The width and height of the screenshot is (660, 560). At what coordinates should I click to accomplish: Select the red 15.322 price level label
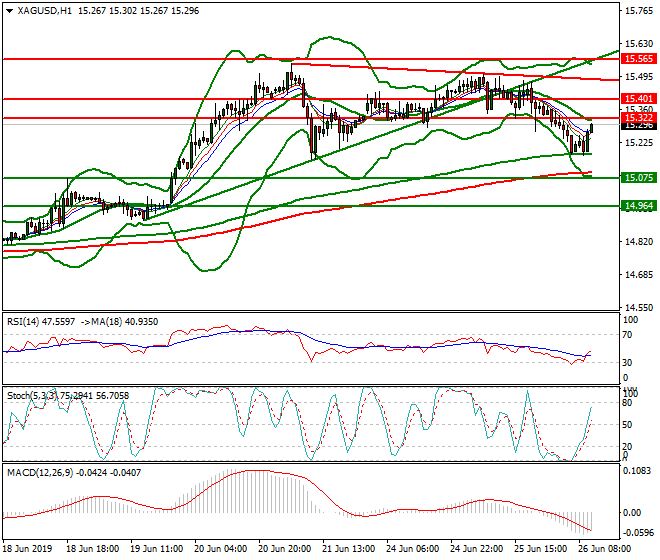(639, 117)
